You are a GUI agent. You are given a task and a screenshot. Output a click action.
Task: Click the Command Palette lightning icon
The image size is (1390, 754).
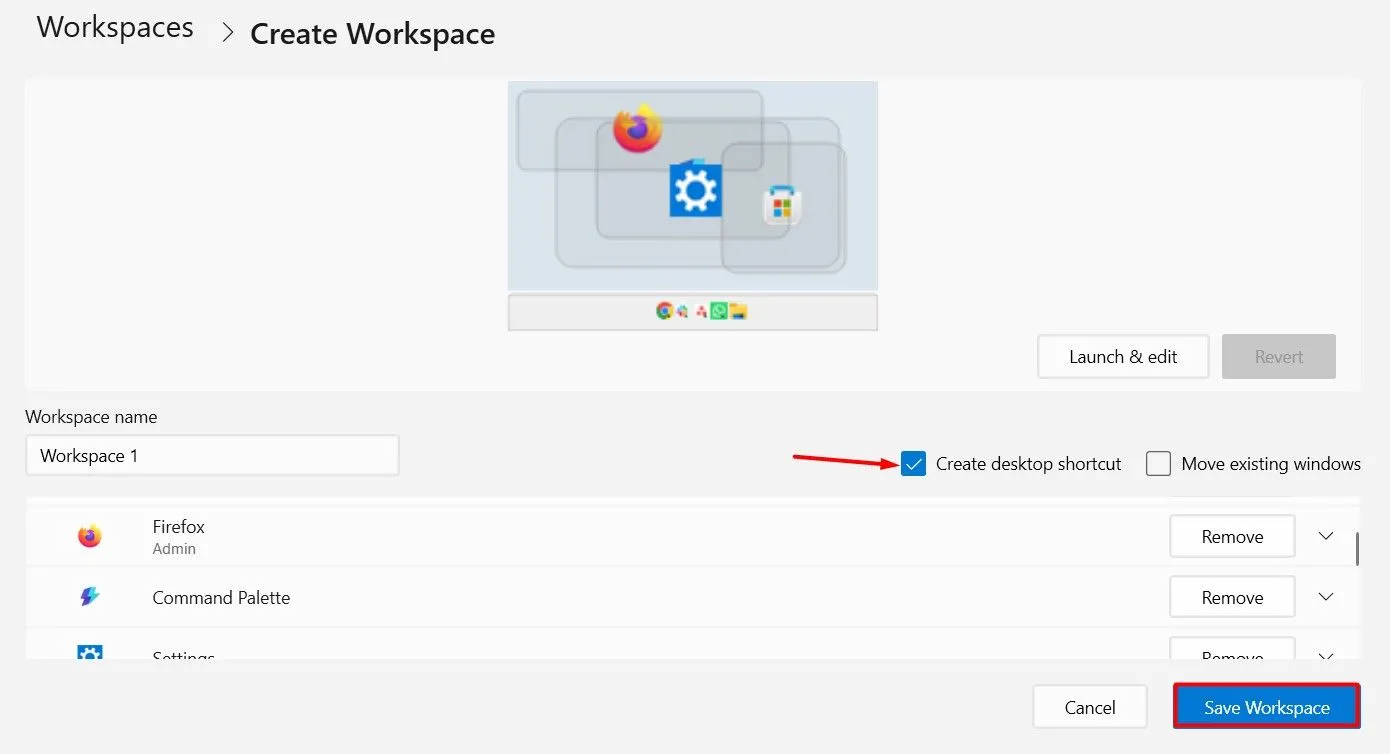coord(89,597)
